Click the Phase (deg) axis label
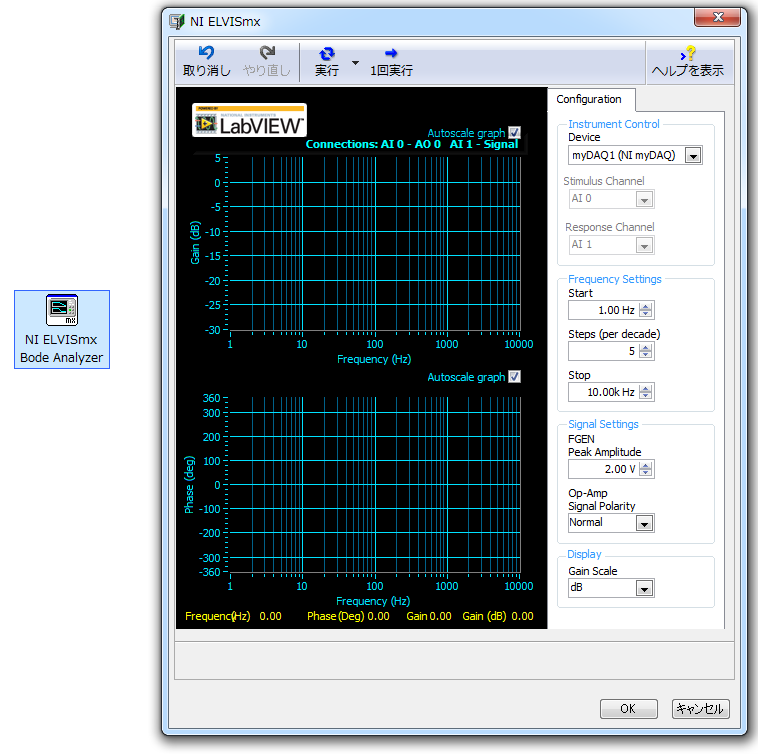 pyautogui.click(x=189, y=484)
